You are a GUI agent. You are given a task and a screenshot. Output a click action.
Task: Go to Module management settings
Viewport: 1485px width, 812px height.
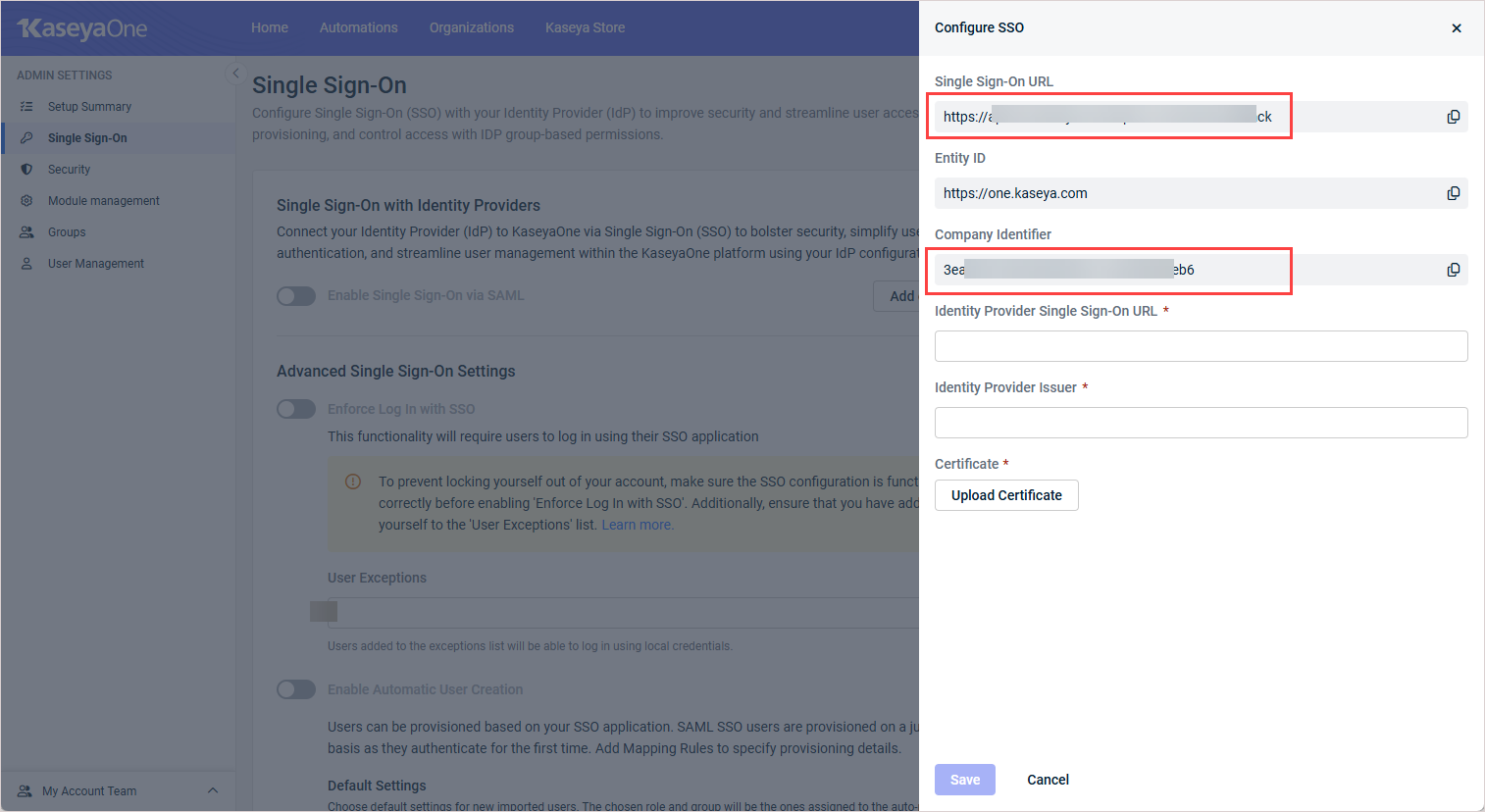(x=103, y=201)
